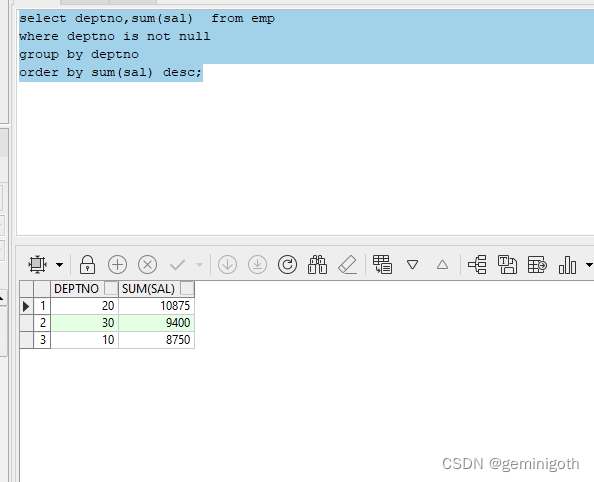Click the 'select deptno,sum(sal)' SQL line
This screenshot has width=594, height=482.
(147, 18)
